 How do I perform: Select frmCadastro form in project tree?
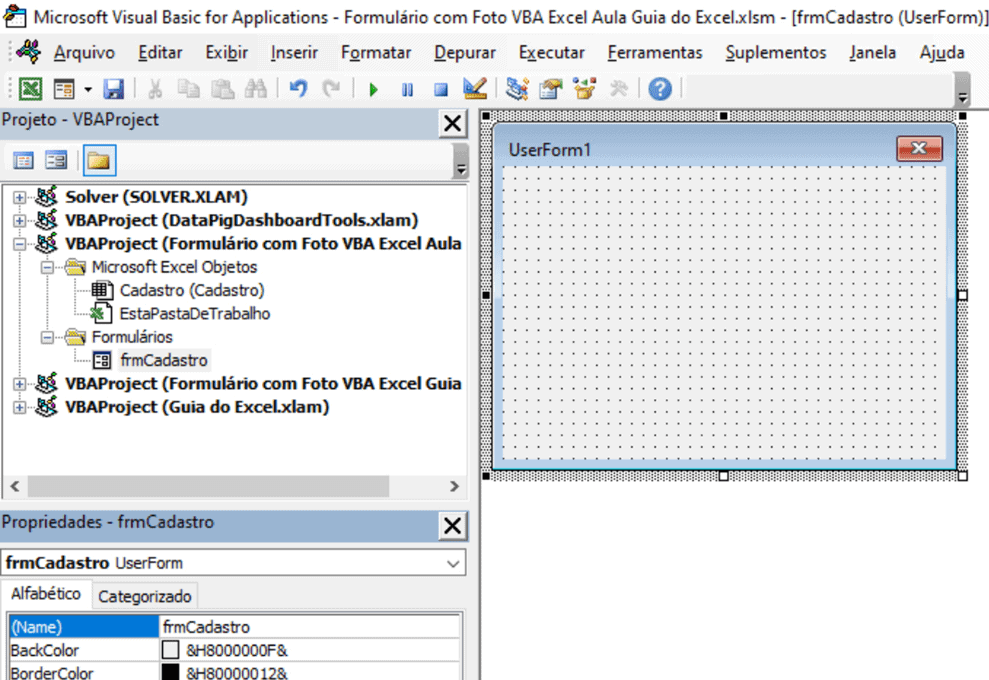pos(164,360)
